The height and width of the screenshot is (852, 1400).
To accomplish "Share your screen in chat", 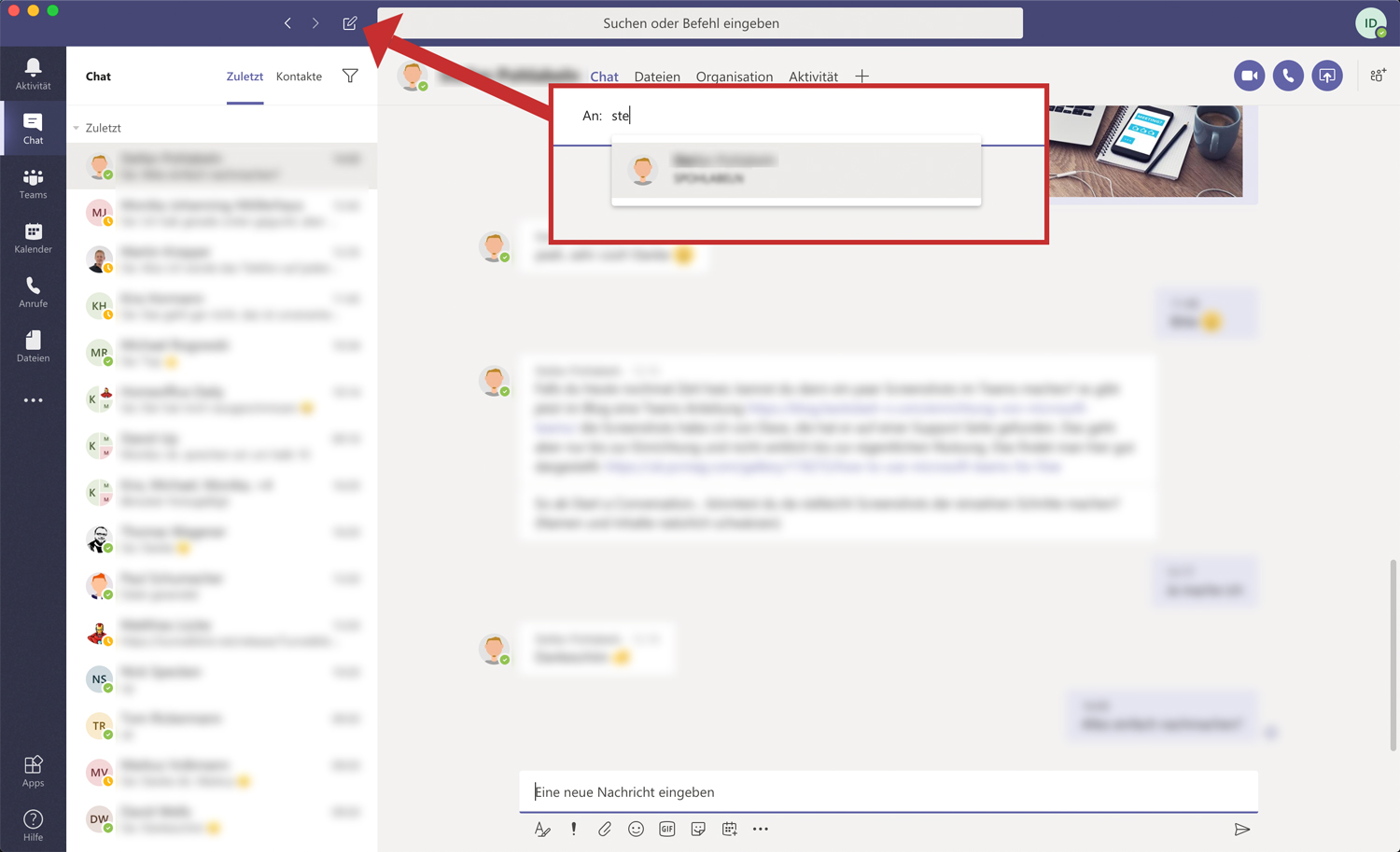I will point(1326,76).
